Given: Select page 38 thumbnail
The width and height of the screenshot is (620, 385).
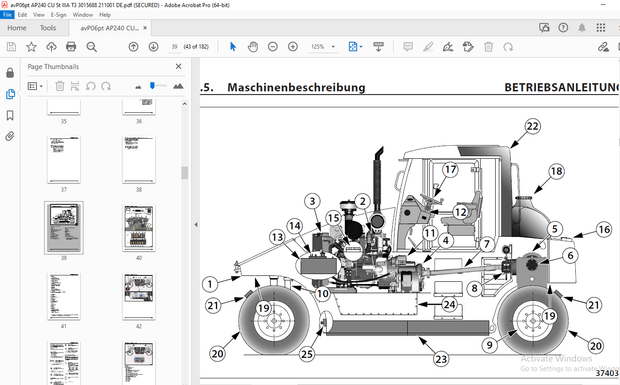Looking at the screenshot, I should pos(139,160).
